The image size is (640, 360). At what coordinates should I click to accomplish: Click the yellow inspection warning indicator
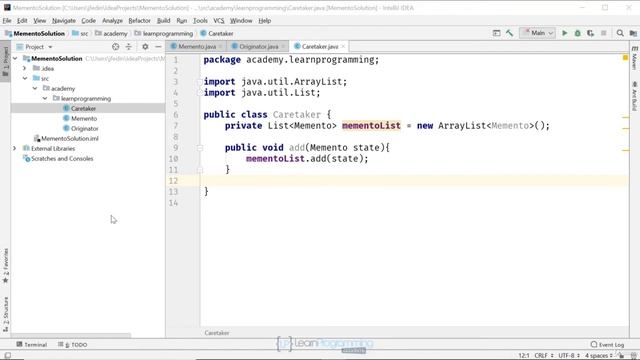[x=625, y=58]
